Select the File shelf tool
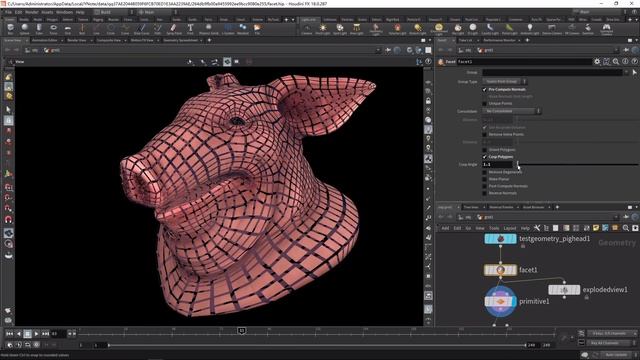 (x=257, y=29)
